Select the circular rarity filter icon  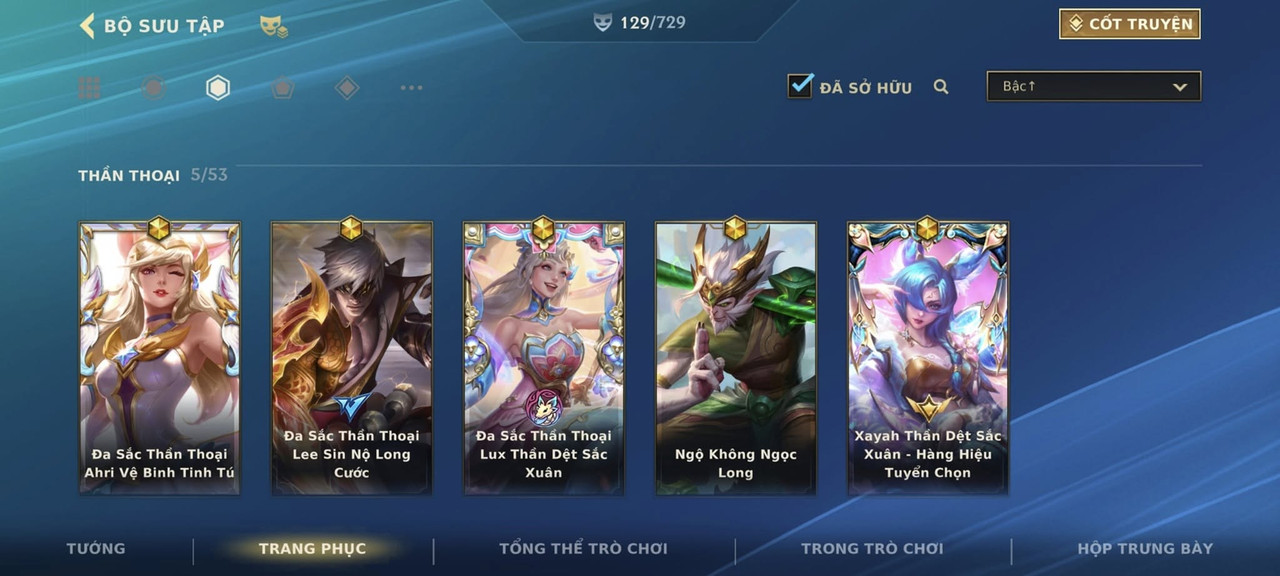tap(153, 88)
